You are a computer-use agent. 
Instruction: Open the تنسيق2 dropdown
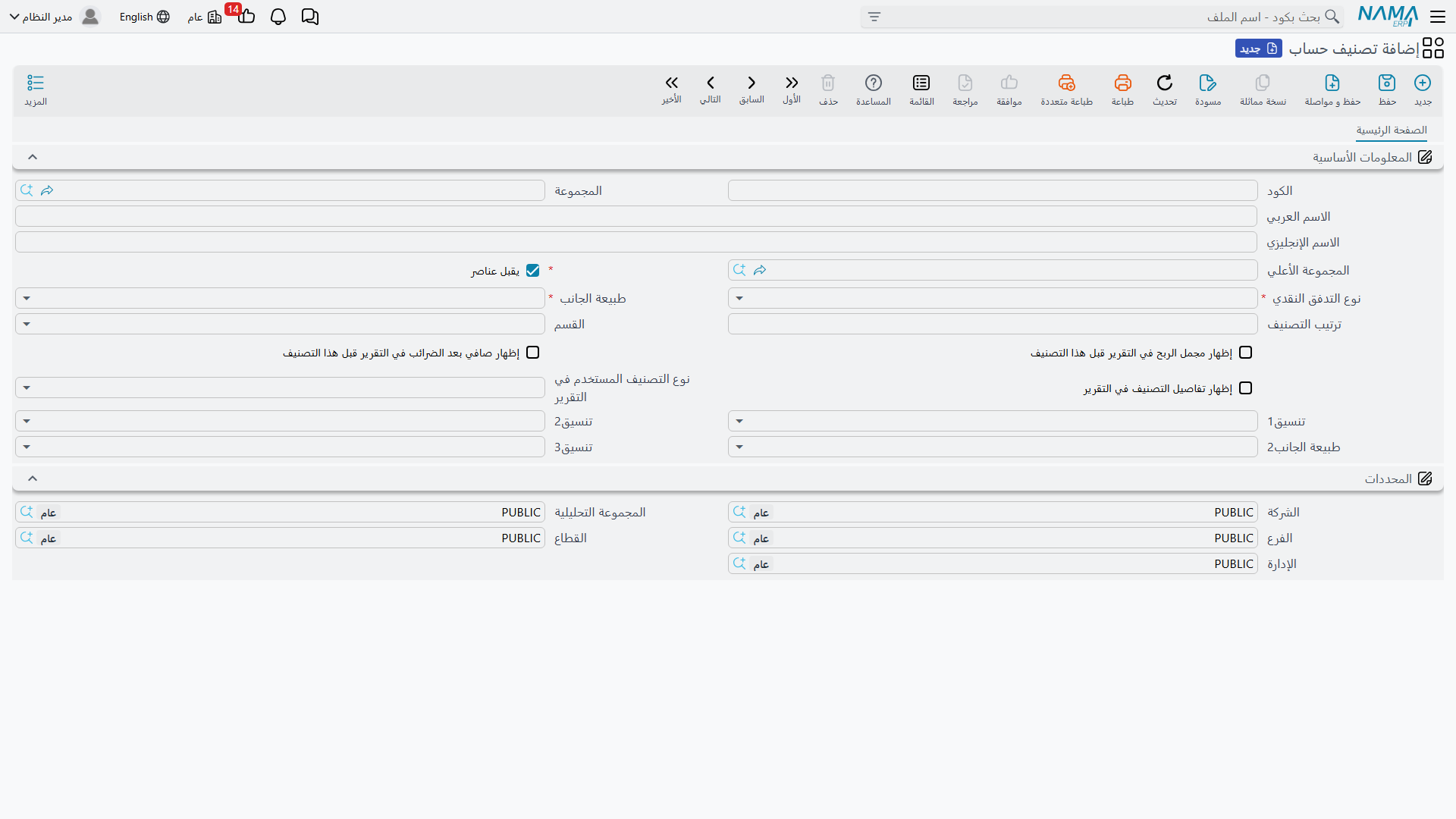click(280, 421)
